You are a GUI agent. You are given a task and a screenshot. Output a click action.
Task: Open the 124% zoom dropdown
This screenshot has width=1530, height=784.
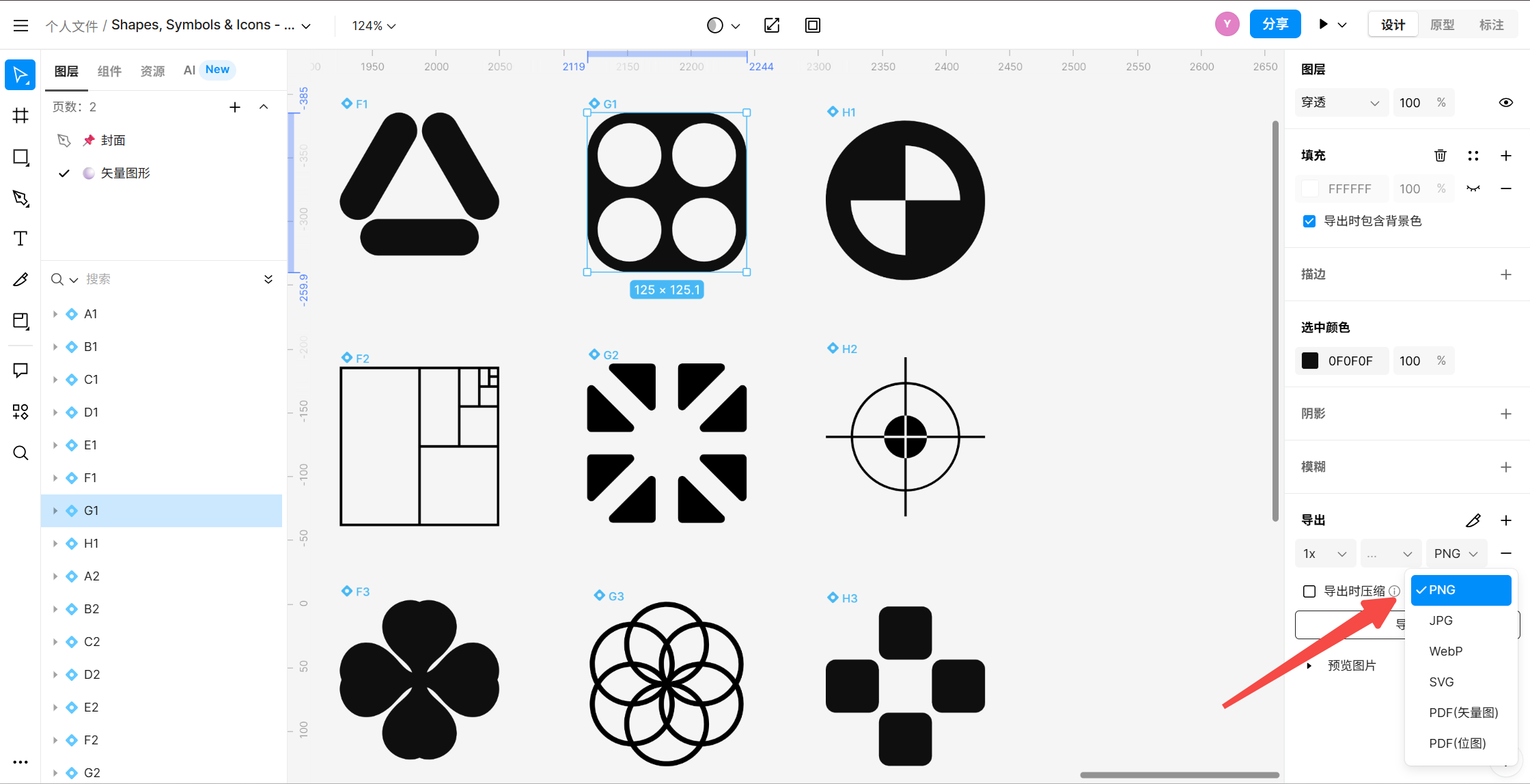click(x=373, y=25)
